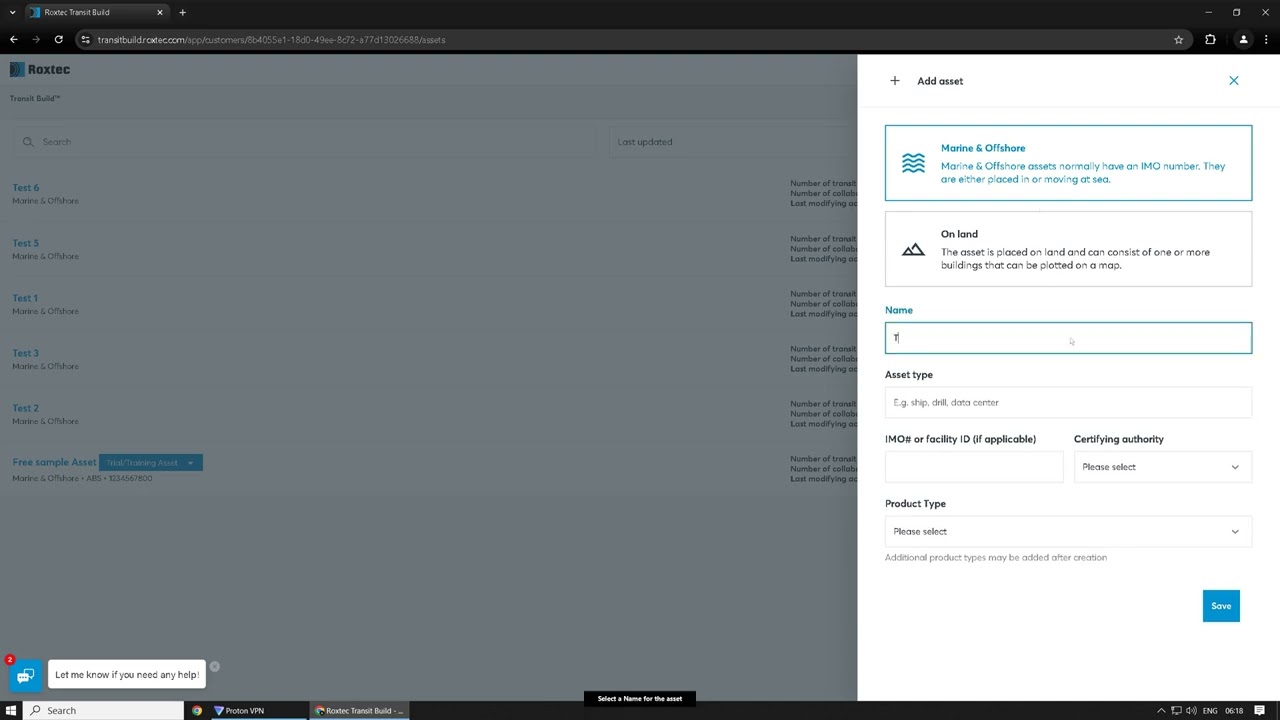Open the taskbar clock showing 06:18

(1234, 711)
